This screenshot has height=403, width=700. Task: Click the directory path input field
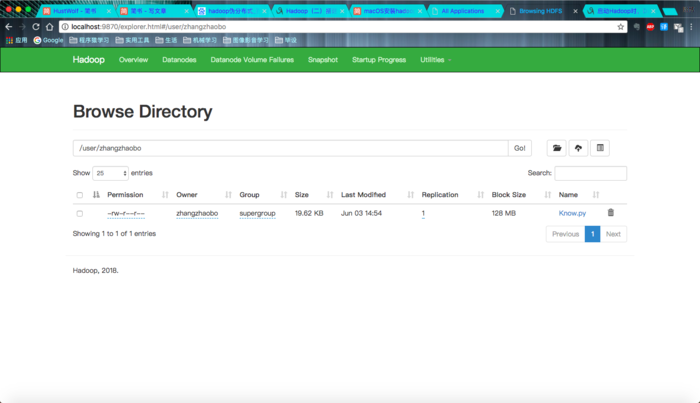point(291,148)
